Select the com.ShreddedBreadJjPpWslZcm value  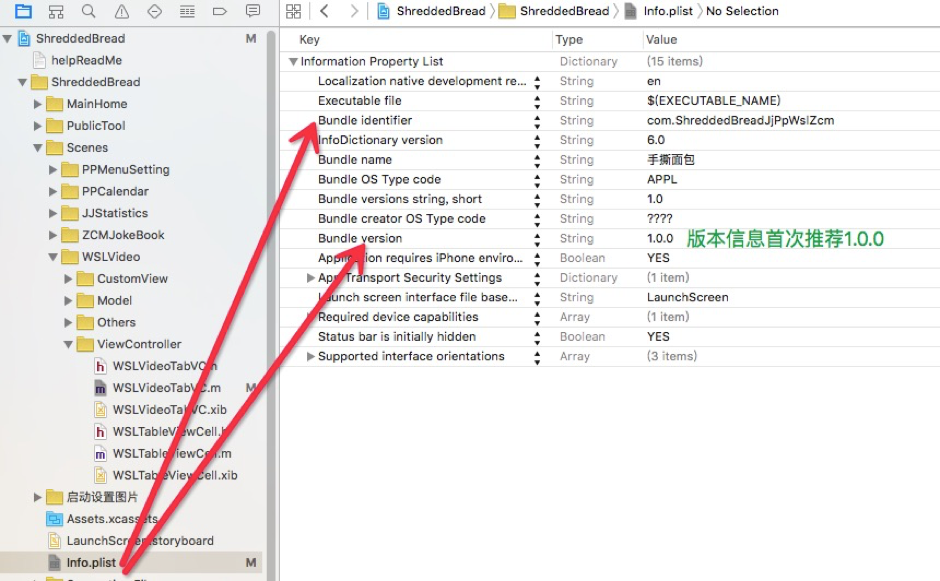pos(740,121)
